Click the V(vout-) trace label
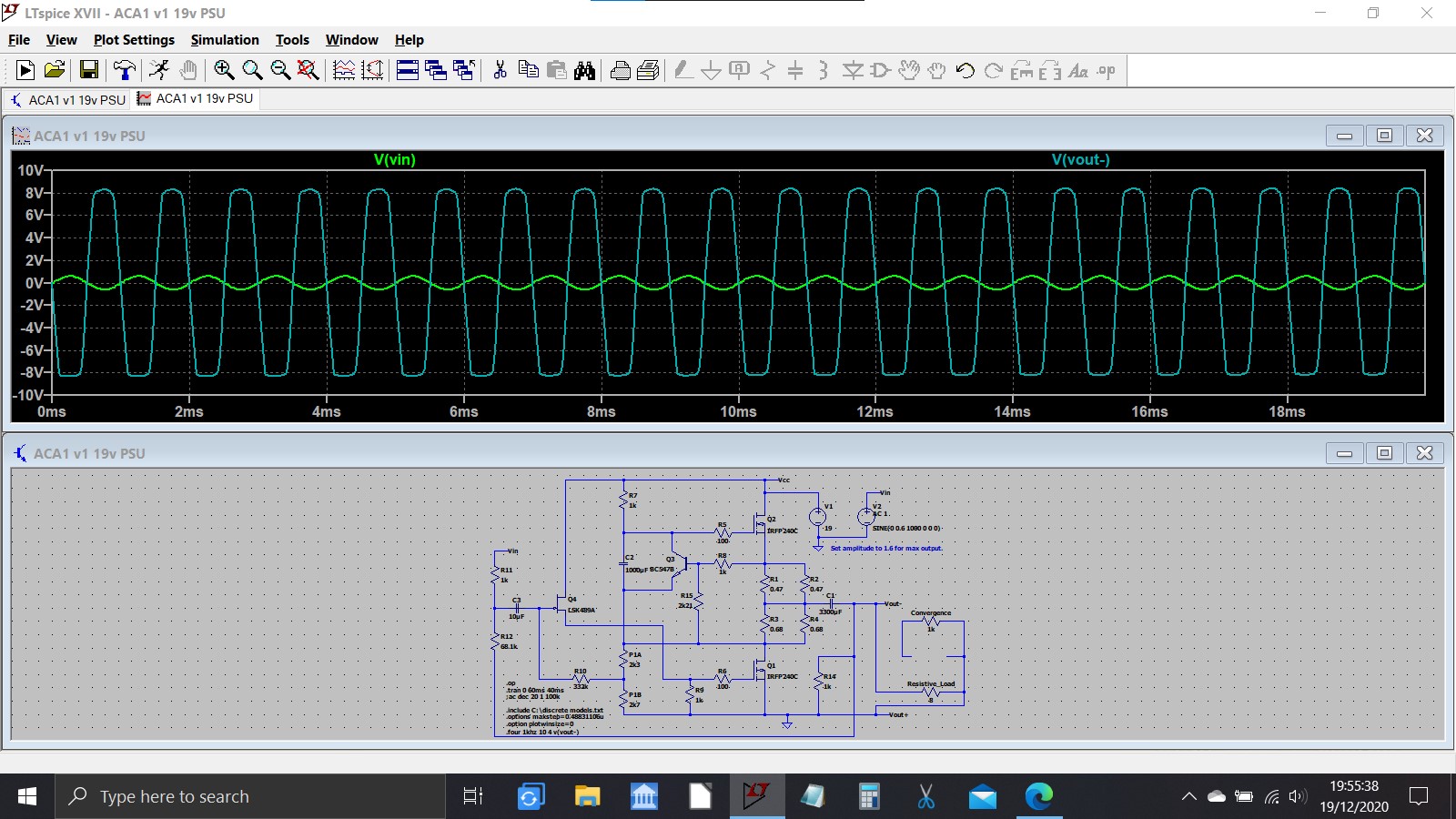The image size is (1456, 819). click(x=1081, y=159)
